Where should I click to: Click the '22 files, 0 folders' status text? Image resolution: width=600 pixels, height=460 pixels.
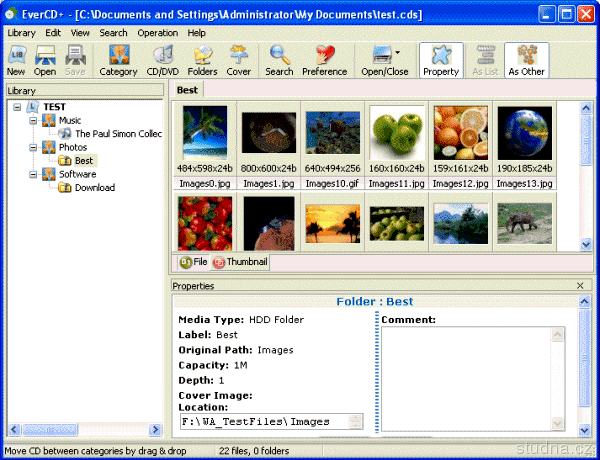coord(254,451)
